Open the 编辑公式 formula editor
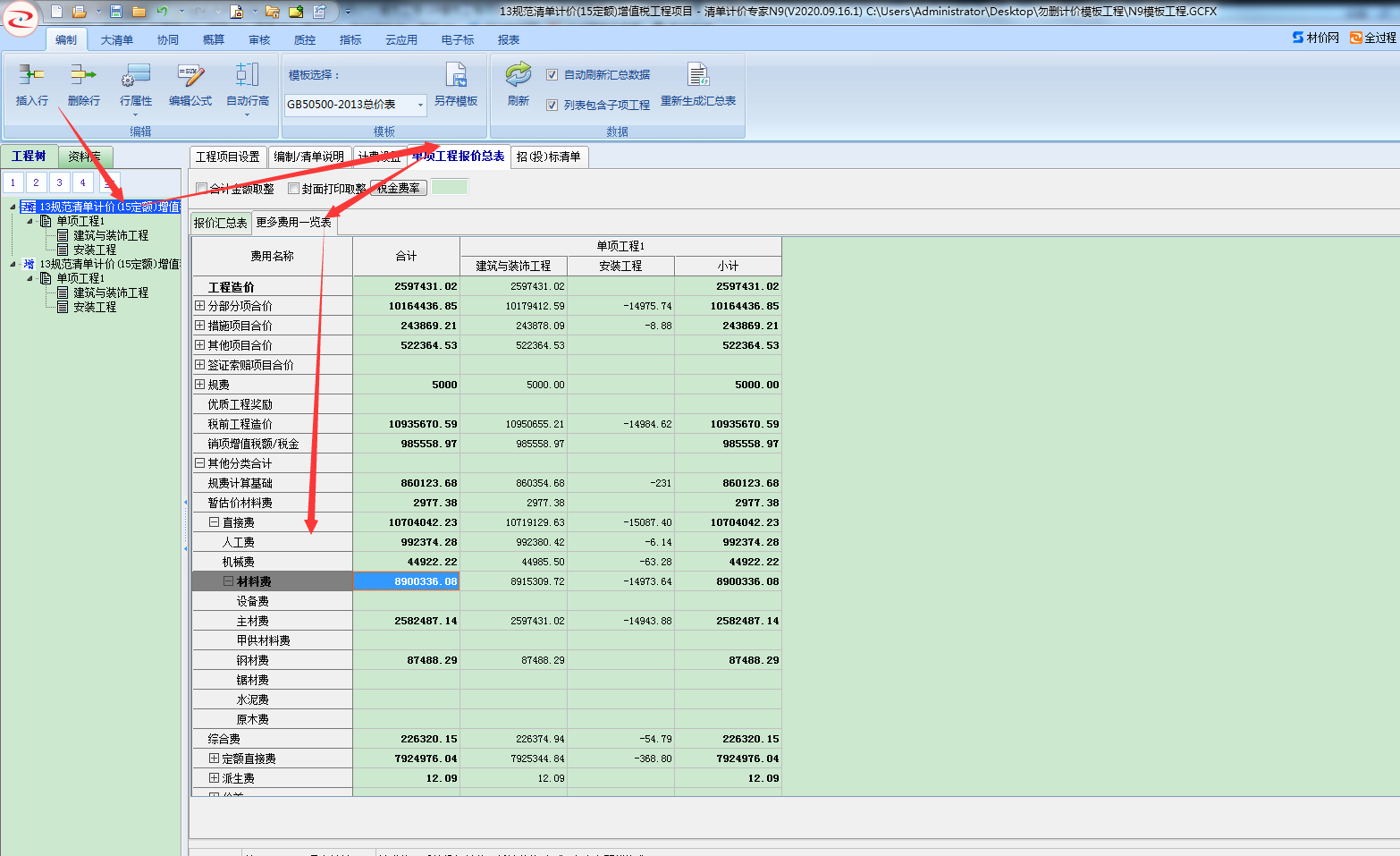The height and width of the screenshot is (856, 1400). 190,84
